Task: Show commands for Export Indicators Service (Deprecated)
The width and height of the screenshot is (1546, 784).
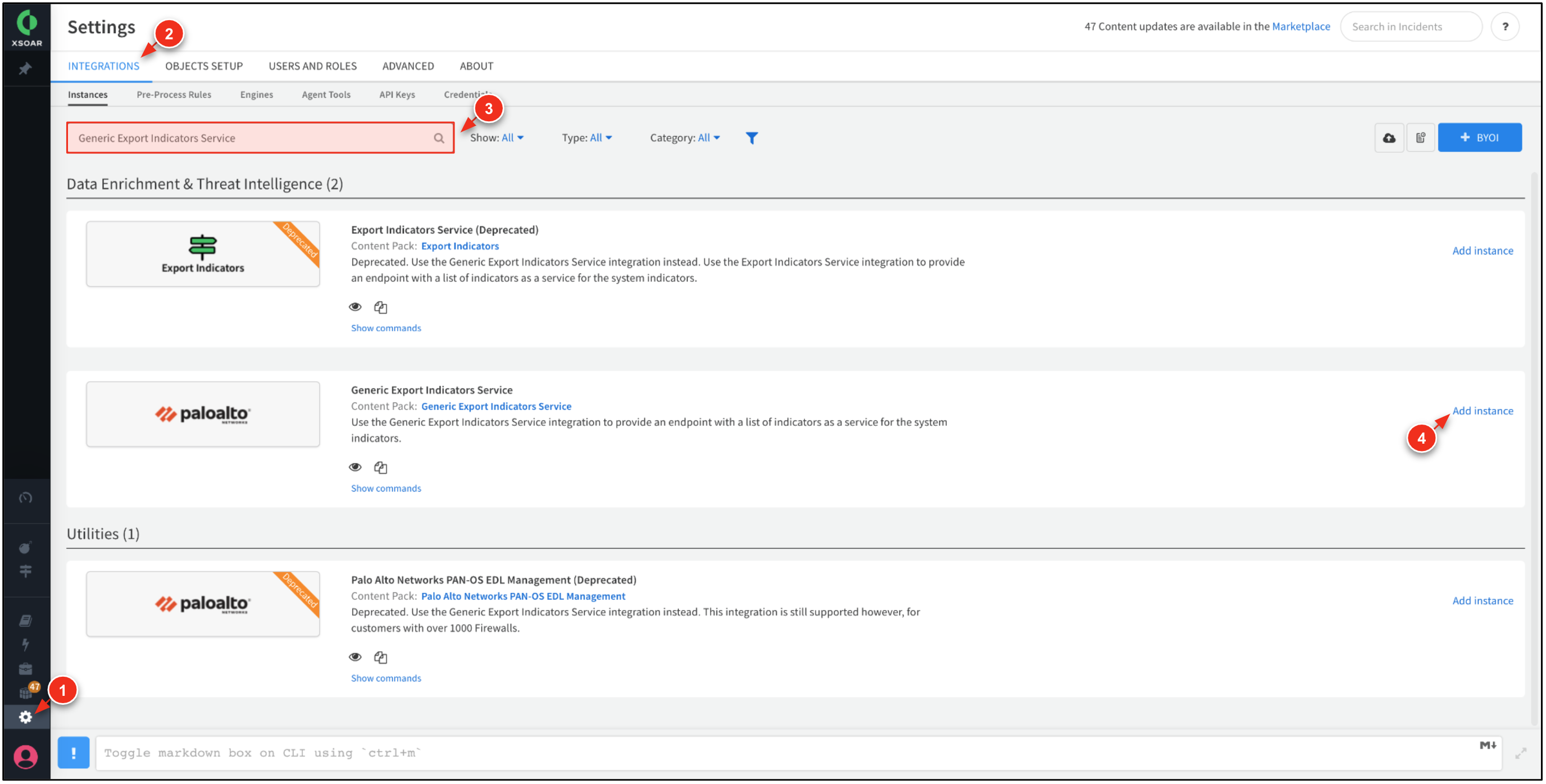Action: [x=386, y=328]
